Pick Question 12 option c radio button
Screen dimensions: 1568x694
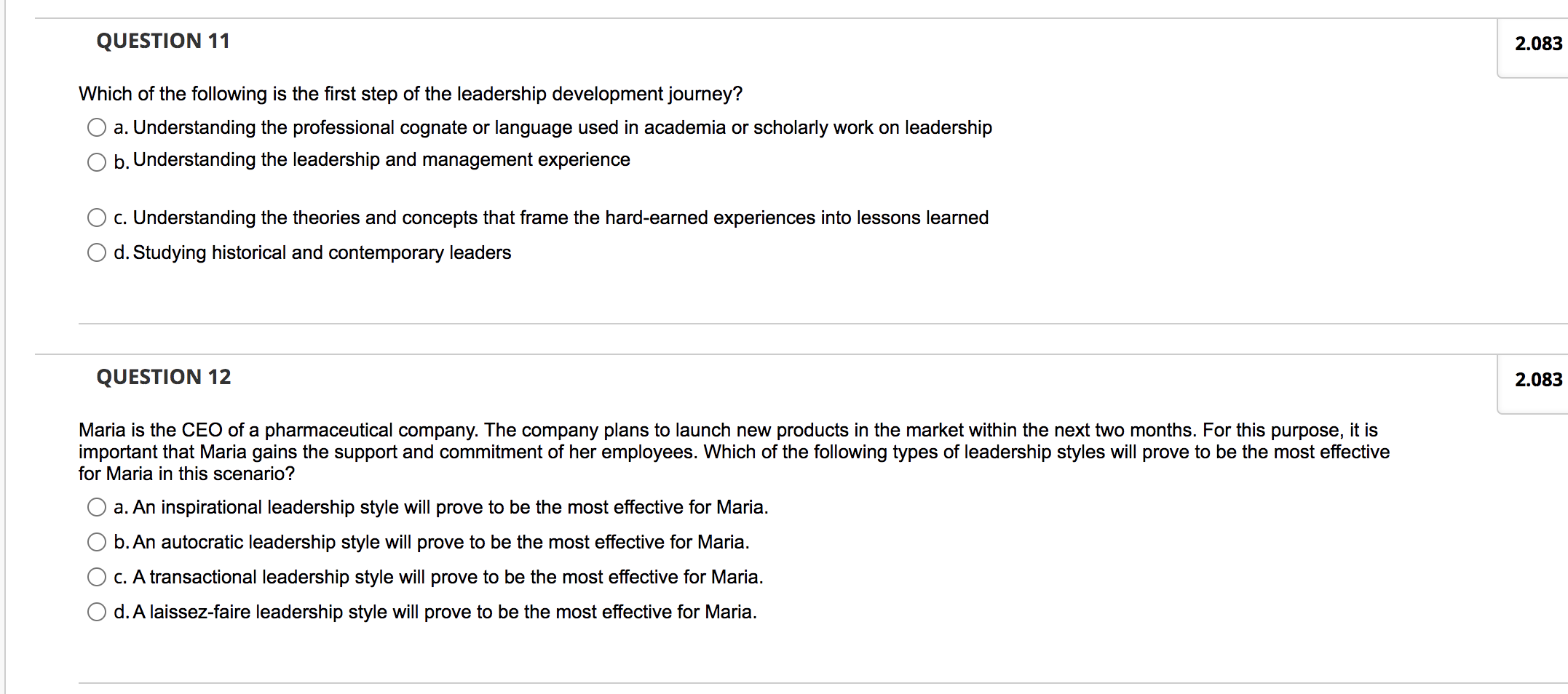(97, 577)
